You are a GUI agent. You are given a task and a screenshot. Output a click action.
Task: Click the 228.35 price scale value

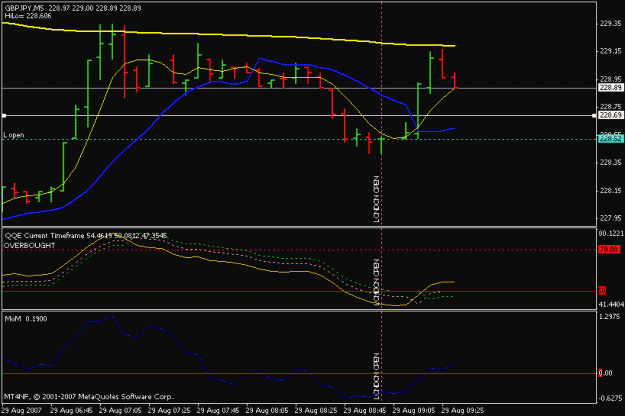pyautogui.click(x=610, y=163)
